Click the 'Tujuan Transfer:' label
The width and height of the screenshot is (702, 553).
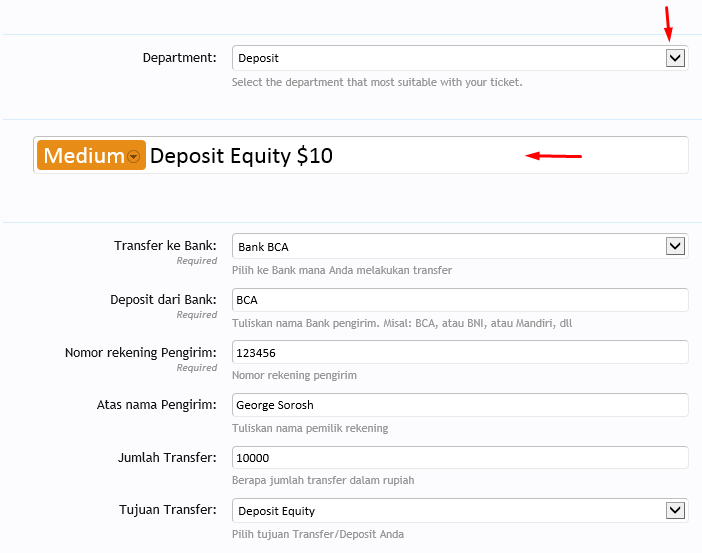[167, 510]
